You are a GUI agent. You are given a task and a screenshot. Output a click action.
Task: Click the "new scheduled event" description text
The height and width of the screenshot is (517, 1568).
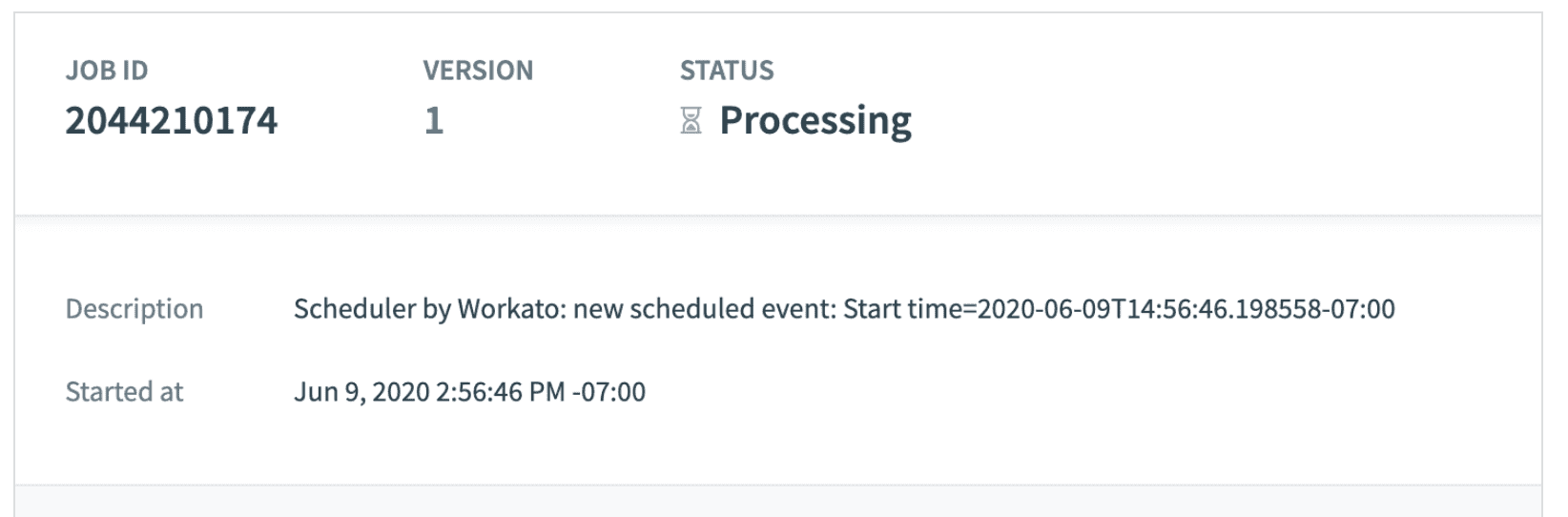703,309
